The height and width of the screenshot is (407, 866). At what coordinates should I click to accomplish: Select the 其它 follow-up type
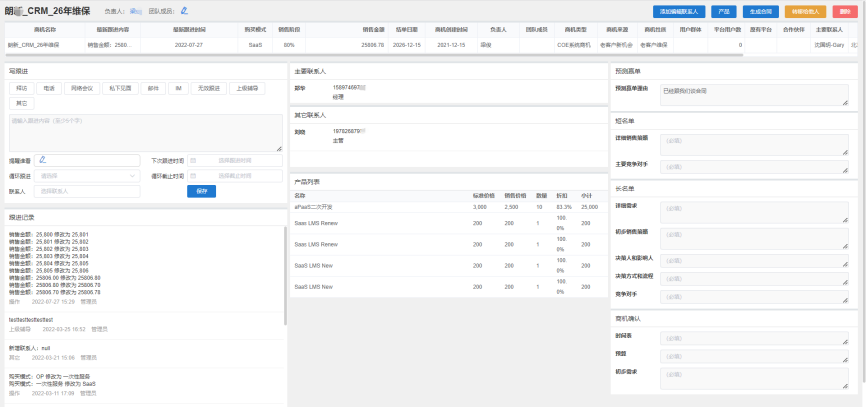[22, 103]
